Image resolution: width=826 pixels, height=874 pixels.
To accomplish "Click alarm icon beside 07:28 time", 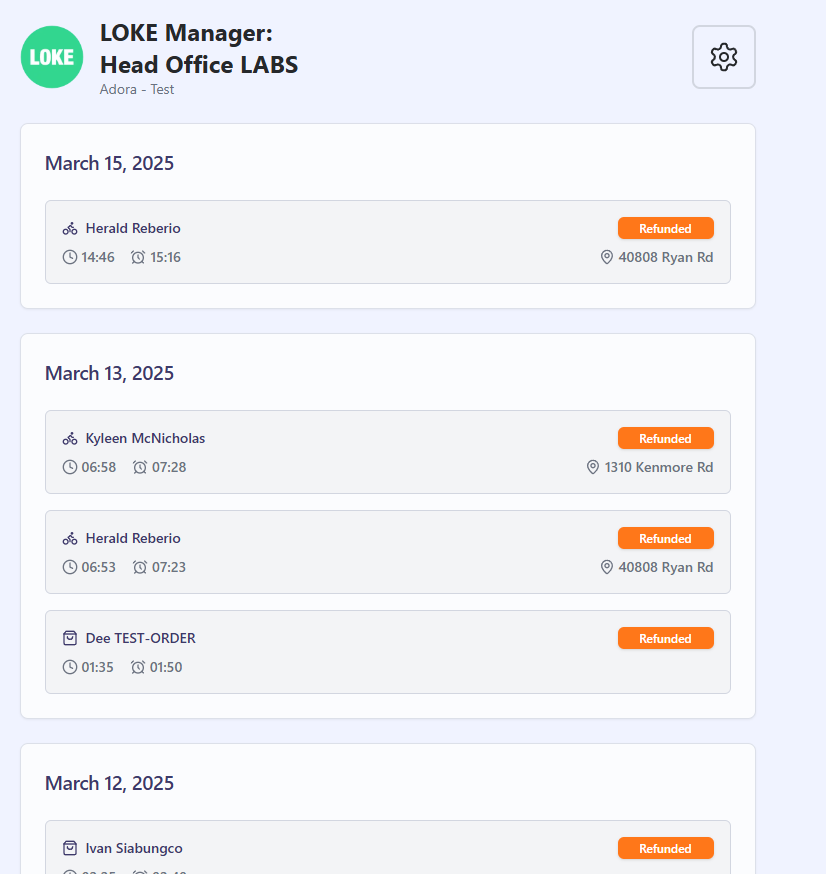I will (140, 467).
